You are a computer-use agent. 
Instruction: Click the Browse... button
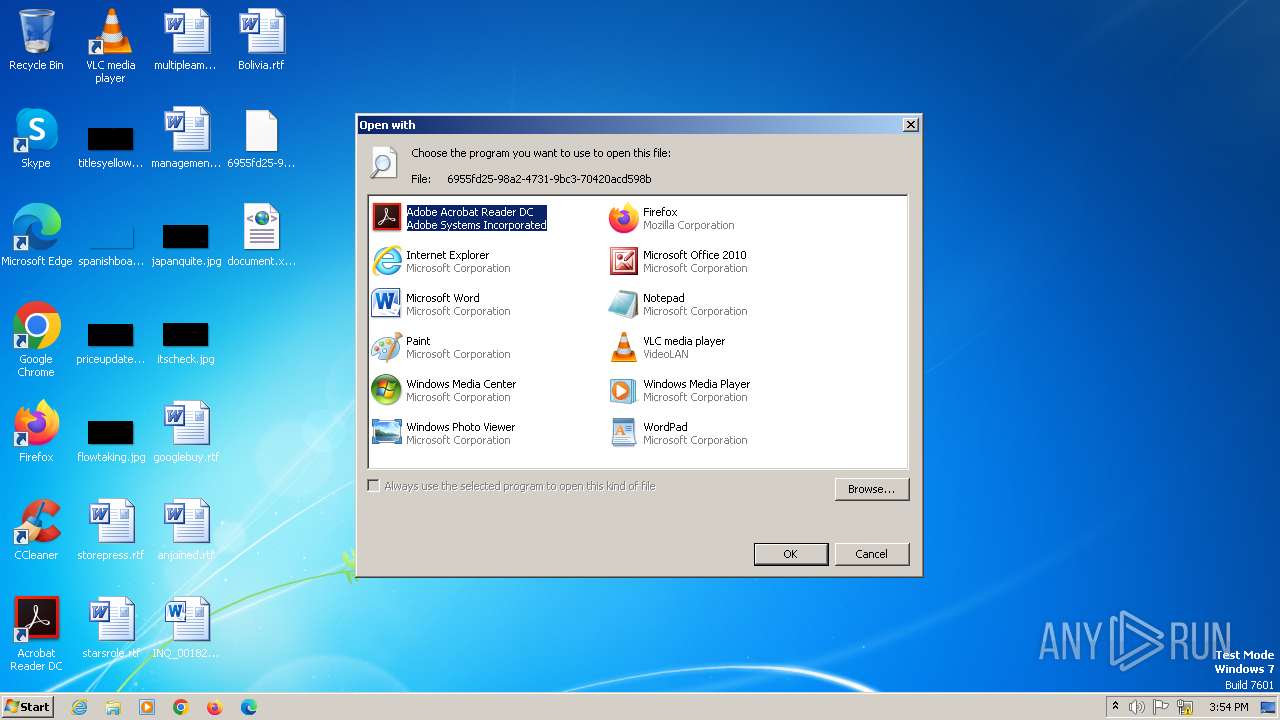click(x=871, y=489)
